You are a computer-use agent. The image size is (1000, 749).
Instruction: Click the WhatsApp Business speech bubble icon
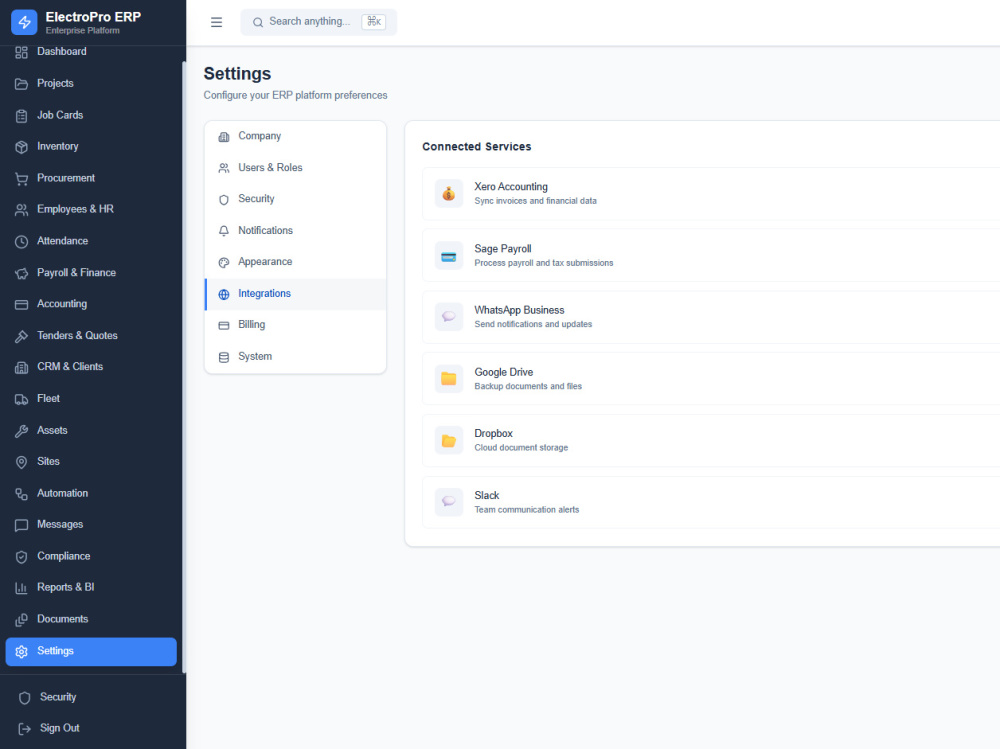pyautogui.click(x=449, y=316)
